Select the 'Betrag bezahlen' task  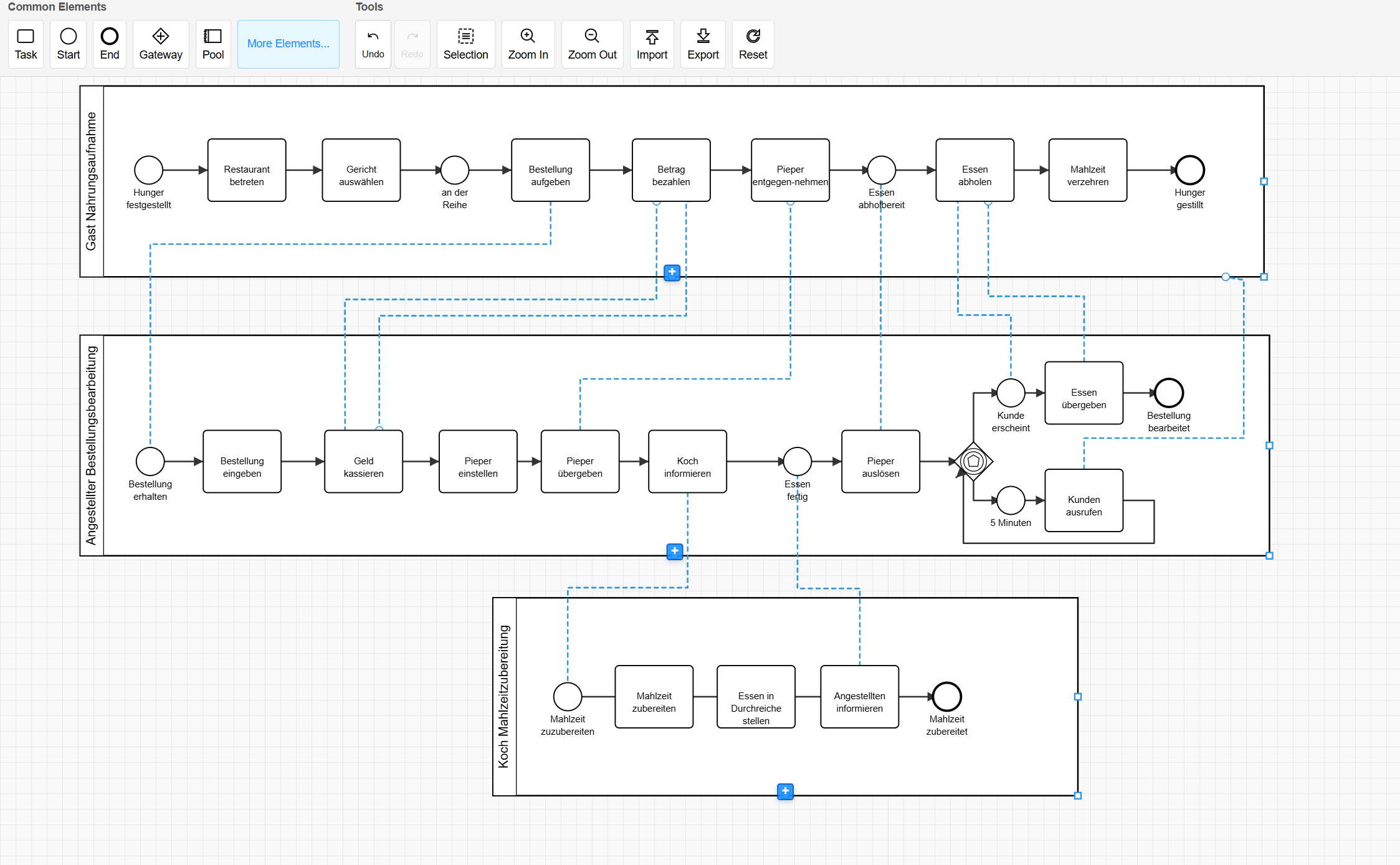tap(671, 170)
